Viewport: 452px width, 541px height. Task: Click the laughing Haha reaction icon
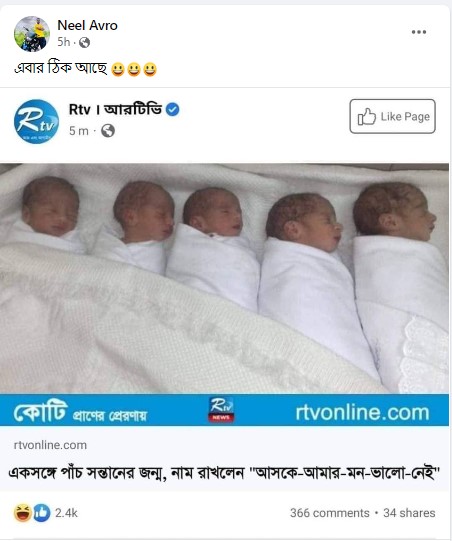pyautogui.click(x=23, y=513)
